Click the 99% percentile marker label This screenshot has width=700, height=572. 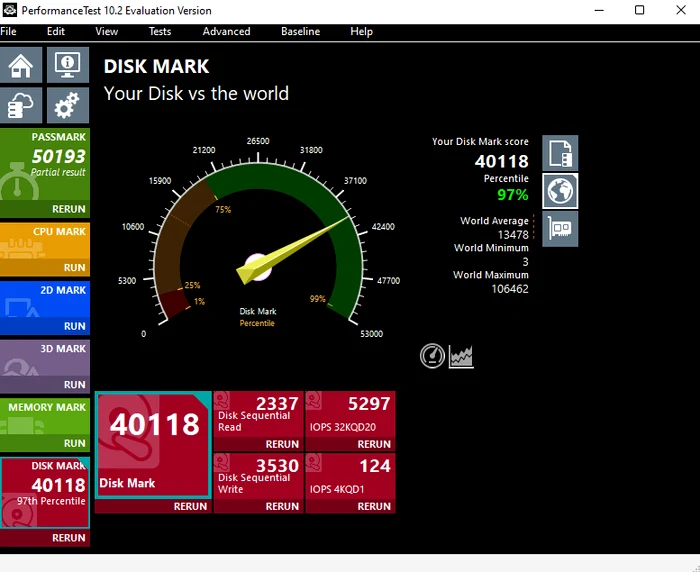pyautogui.click(x=317, y=299)
